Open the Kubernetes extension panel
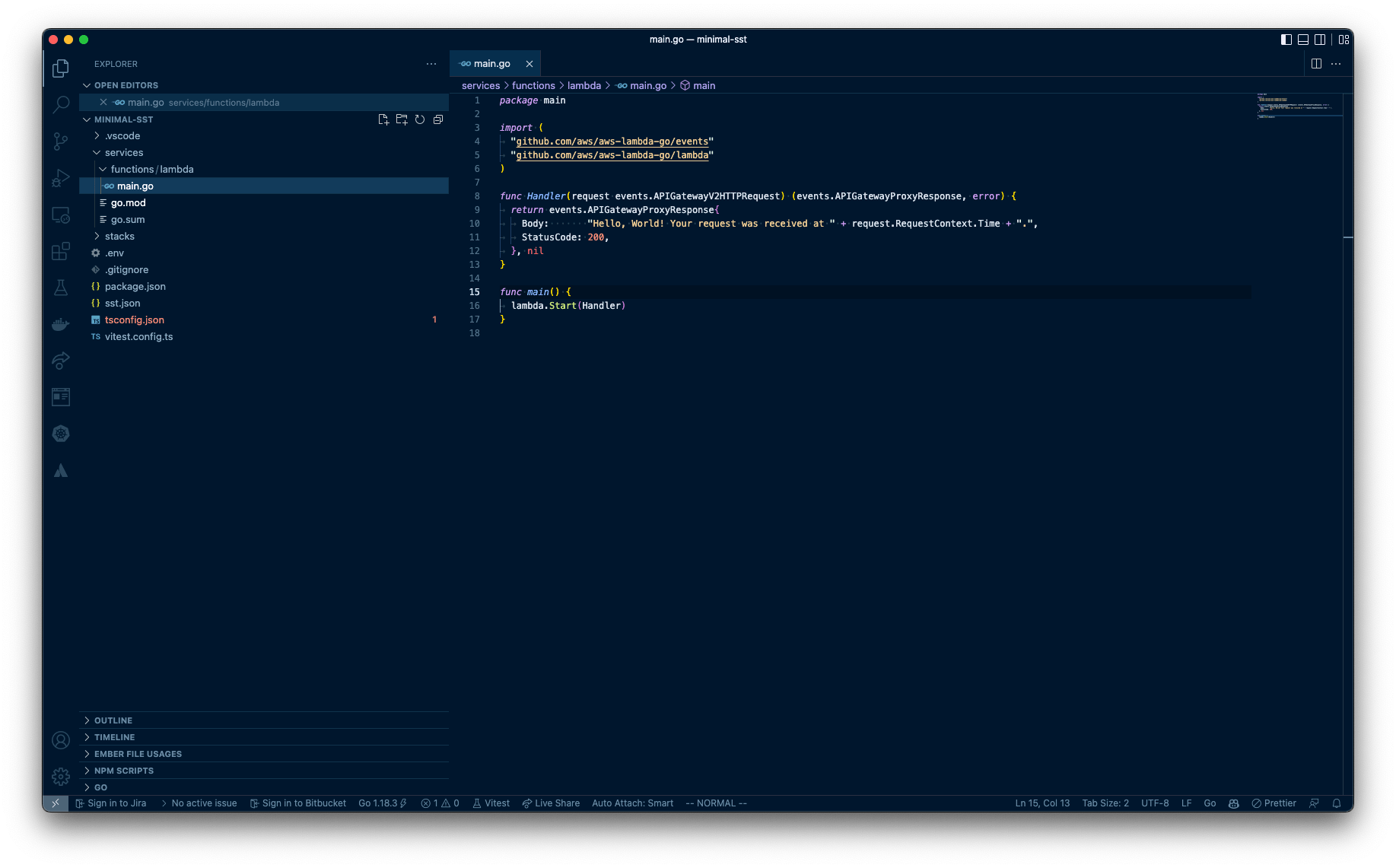This screenshot has width=1396, height=868. pos(60,434)
